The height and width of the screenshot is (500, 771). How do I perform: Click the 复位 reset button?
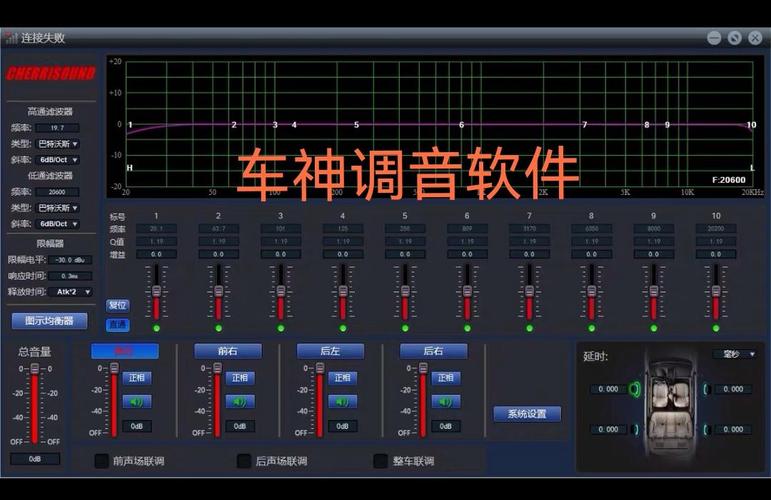(x=117, y=305)
